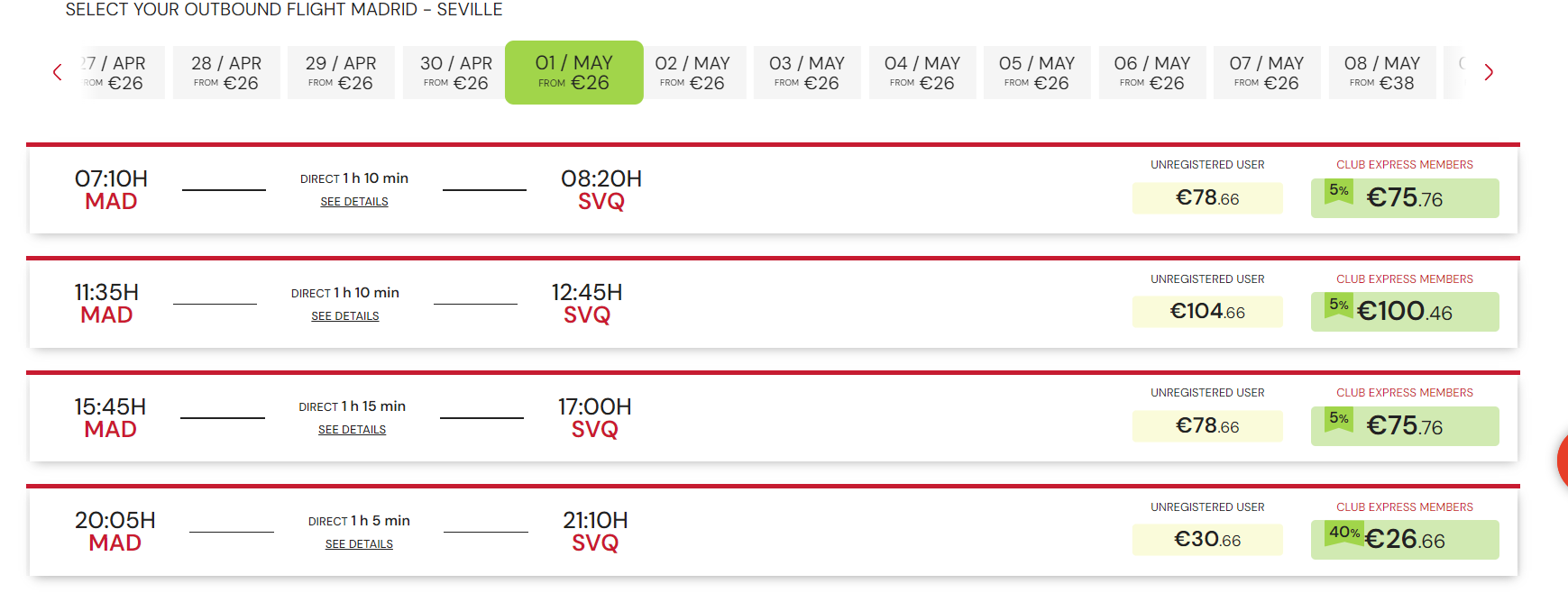Expand See Details for the 11:35H flight
1568x602 pixels.
point(345,316)
